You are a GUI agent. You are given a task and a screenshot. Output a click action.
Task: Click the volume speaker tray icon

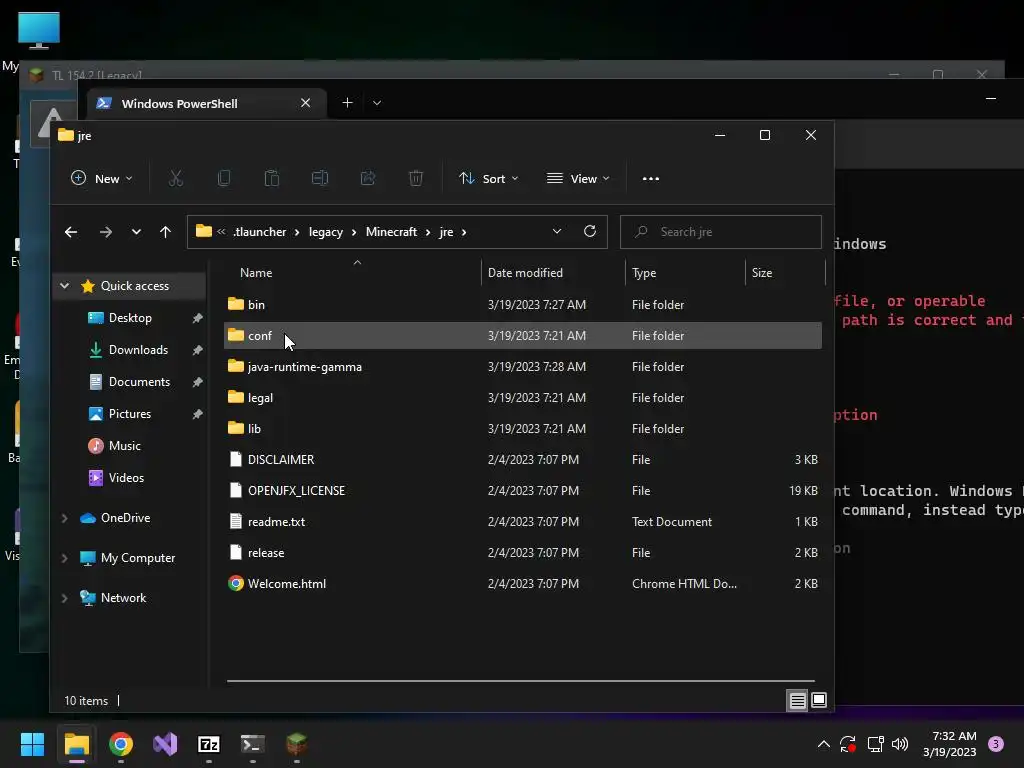pos(900,744)
